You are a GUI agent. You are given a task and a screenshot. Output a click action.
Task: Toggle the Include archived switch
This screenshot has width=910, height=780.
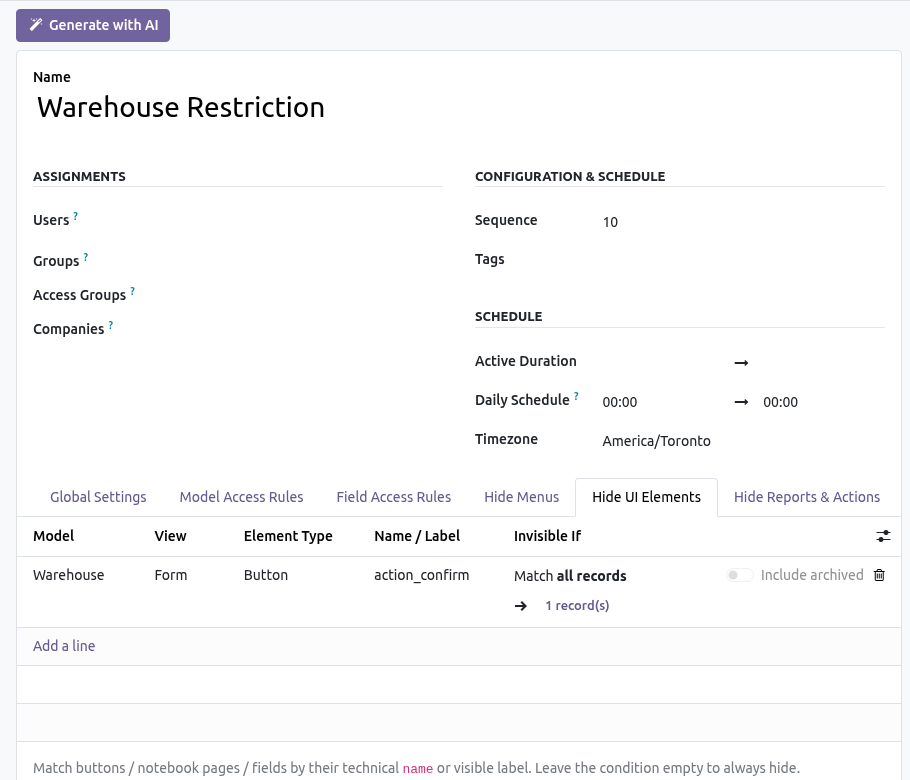click(x=739, y=575)
